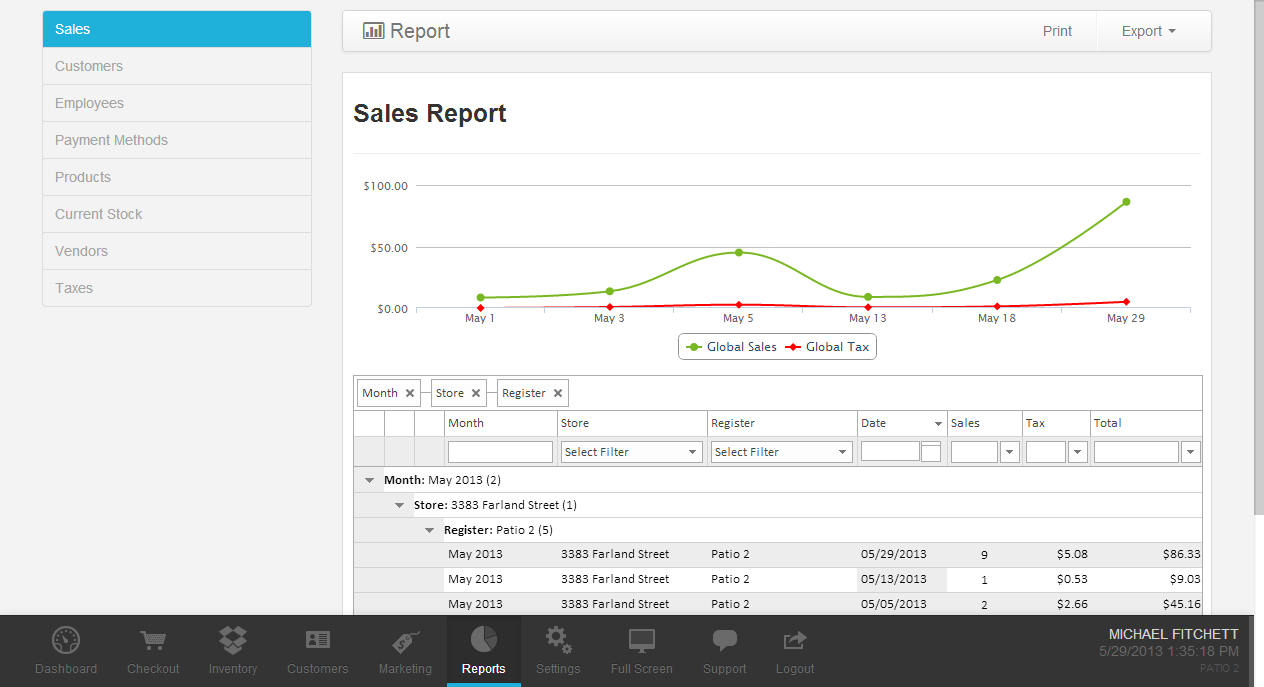Viewport: 1264px width, 687px height.
Task: Toggle Global Sales legend series
Action: (x=731, y=347)
